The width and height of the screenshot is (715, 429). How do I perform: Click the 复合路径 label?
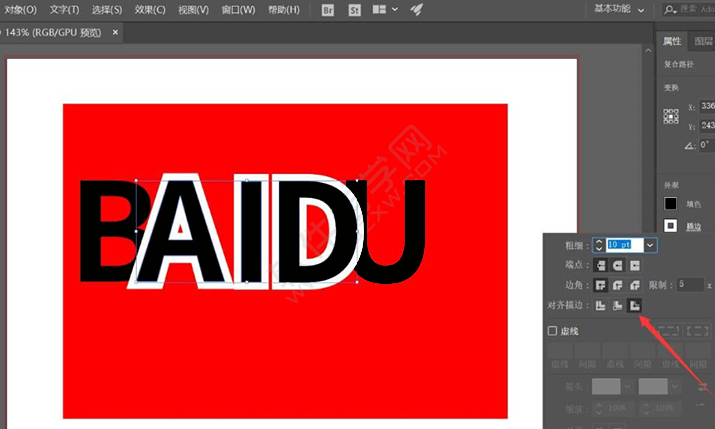tap(679, 64)
